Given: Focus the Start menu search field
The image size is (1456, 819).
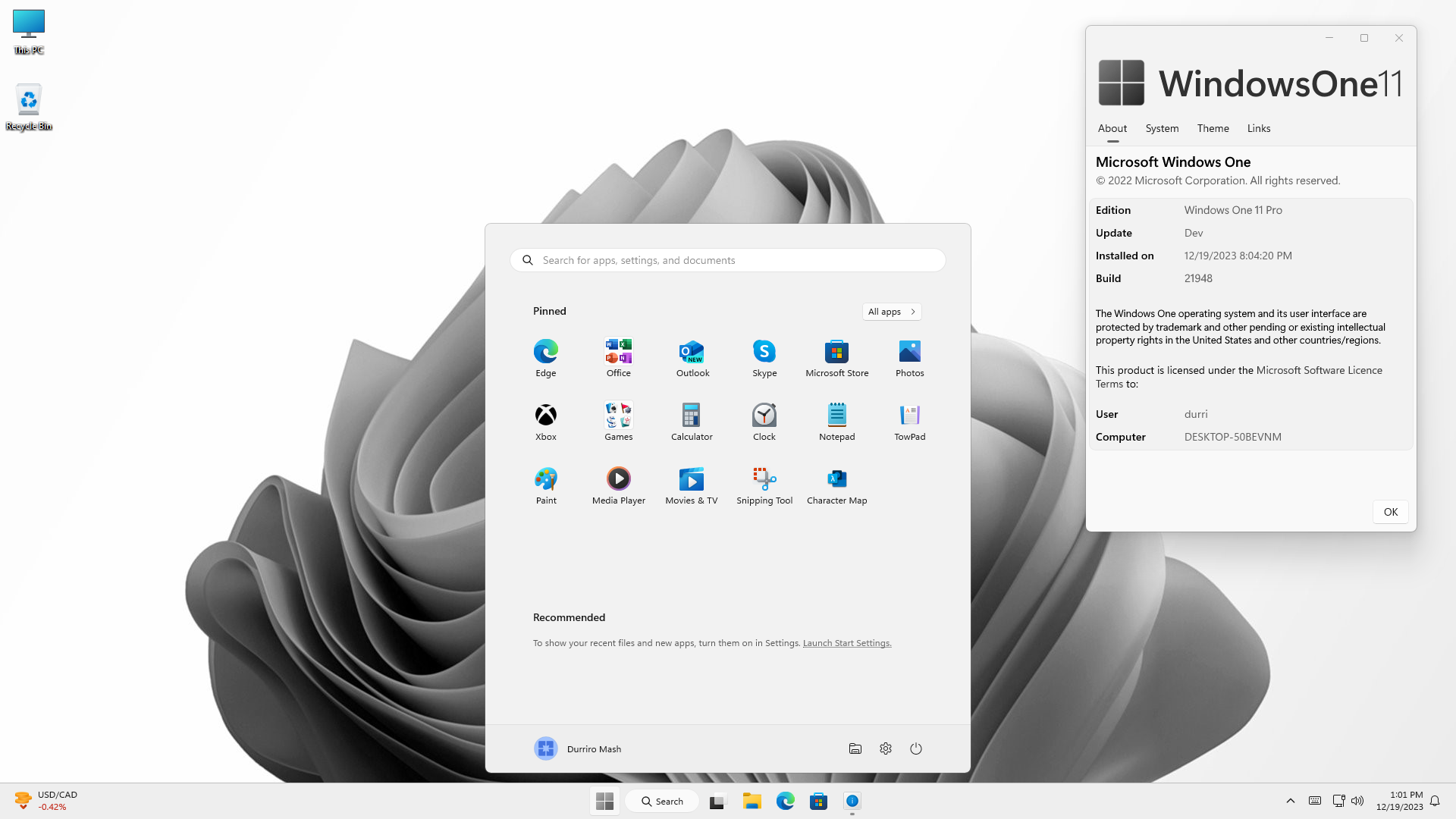Looking at the screenshot, I should (728, 260).
